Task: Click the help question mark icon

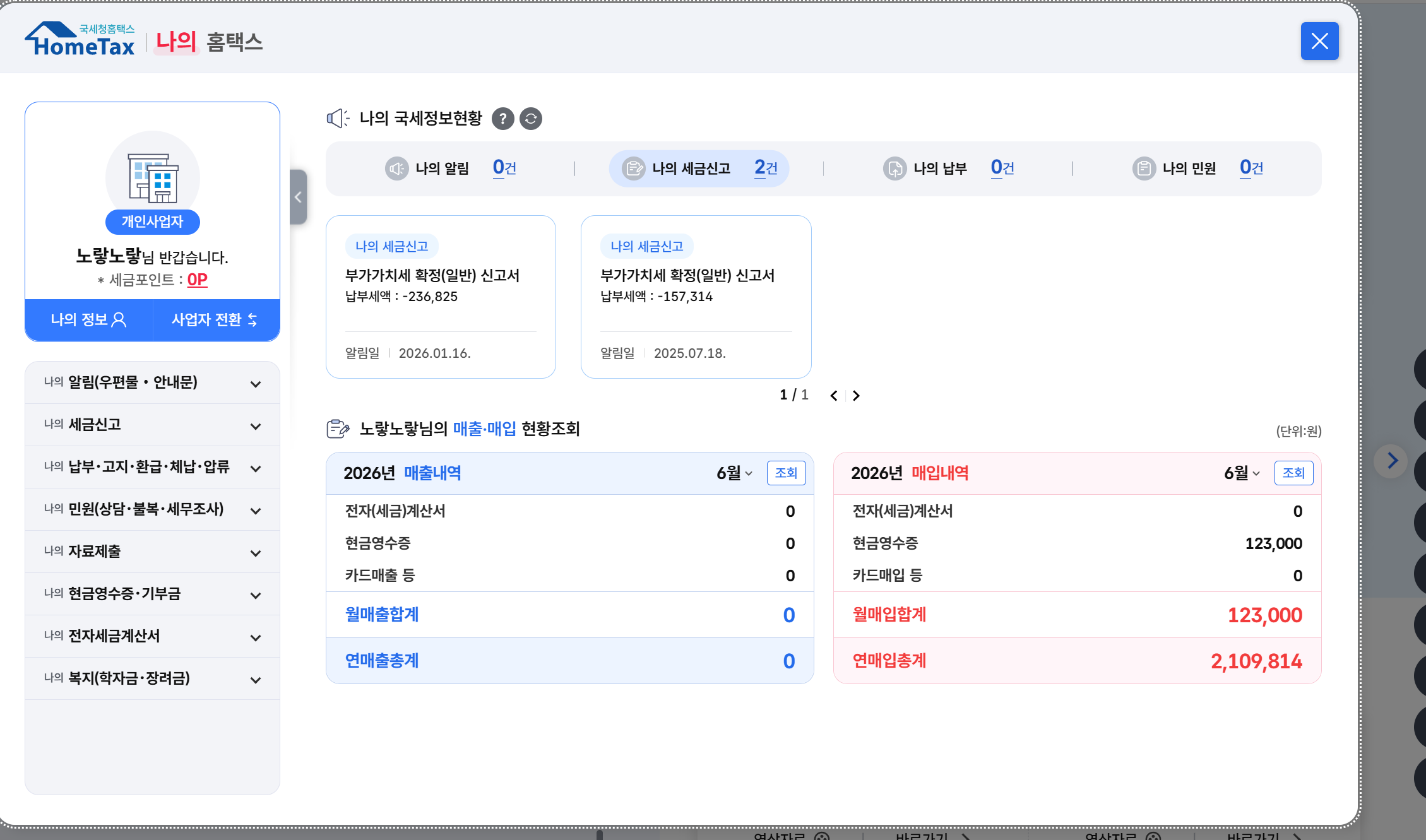Action: [x=502, y=119]
